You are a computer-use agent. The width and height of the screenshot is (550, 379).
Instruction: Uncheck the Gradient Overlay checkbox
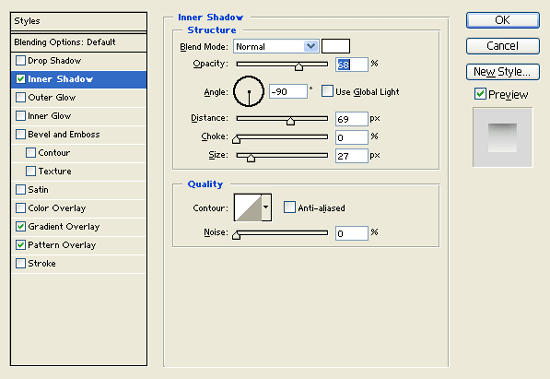pos(21,226)
